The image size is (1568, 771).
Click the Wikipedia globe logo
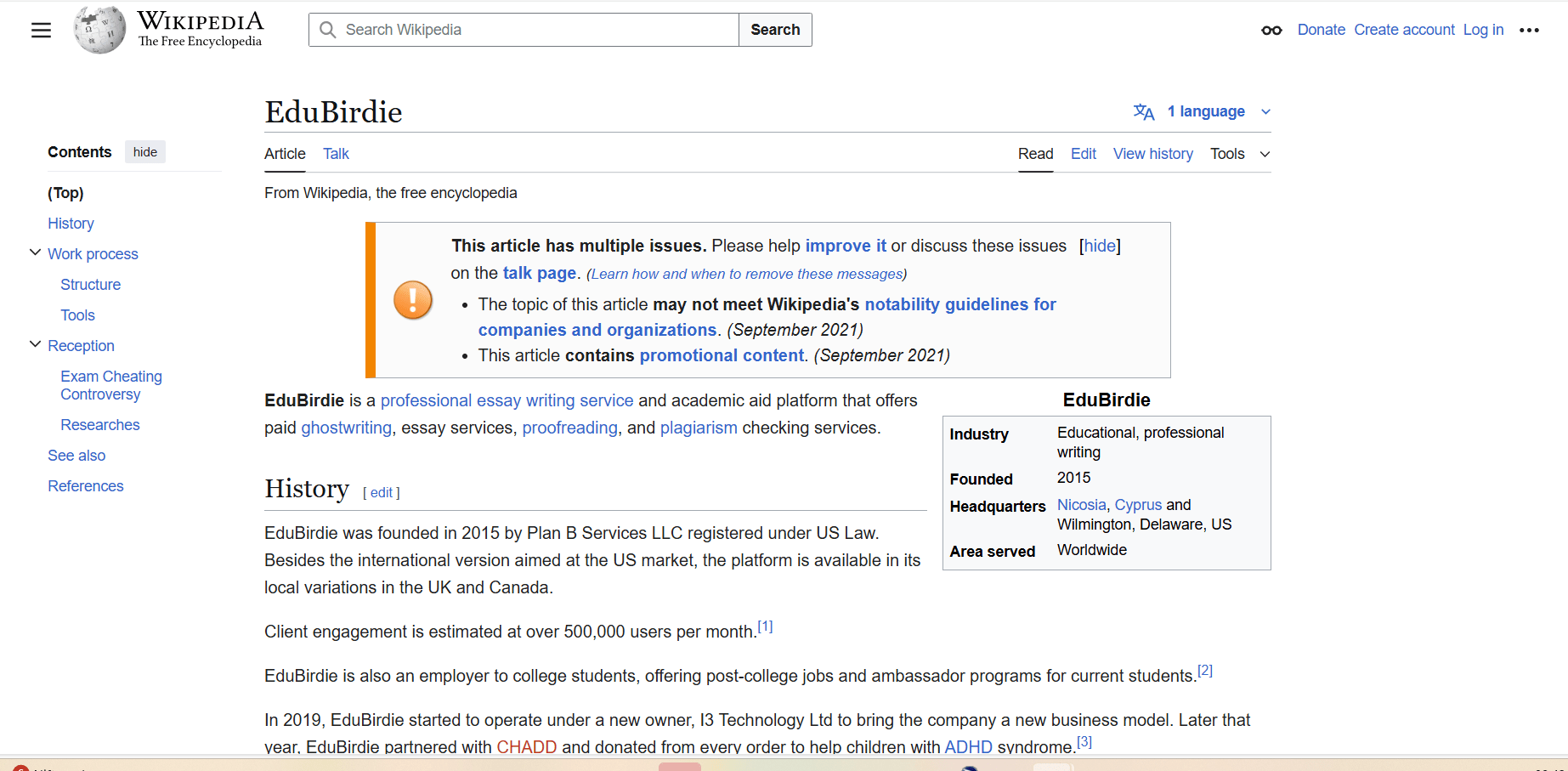coord(99,30)
